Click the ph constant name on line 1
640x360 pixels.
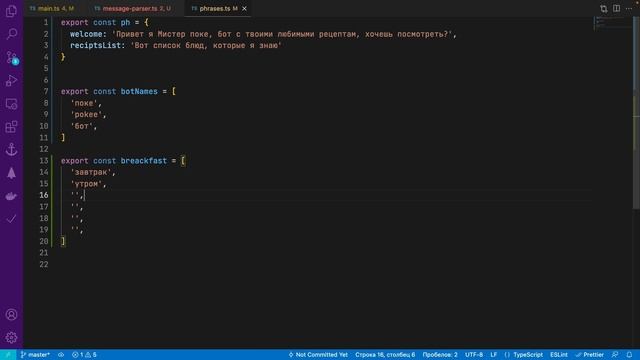coord(125,23)
